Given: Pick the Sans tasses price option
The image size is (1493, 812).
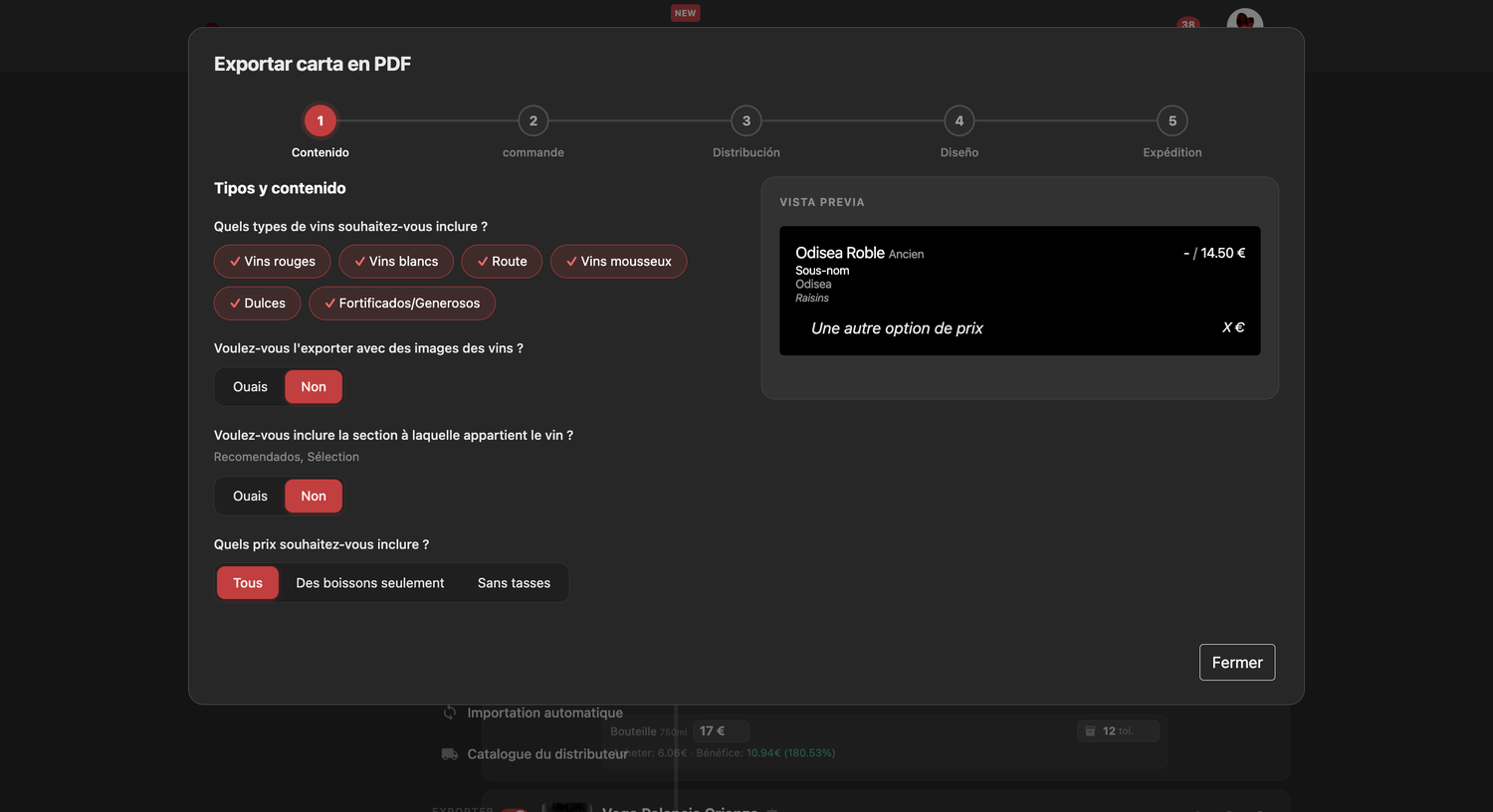Looking at the screenshot, I should pyautogui.click(x=514, y=583).
